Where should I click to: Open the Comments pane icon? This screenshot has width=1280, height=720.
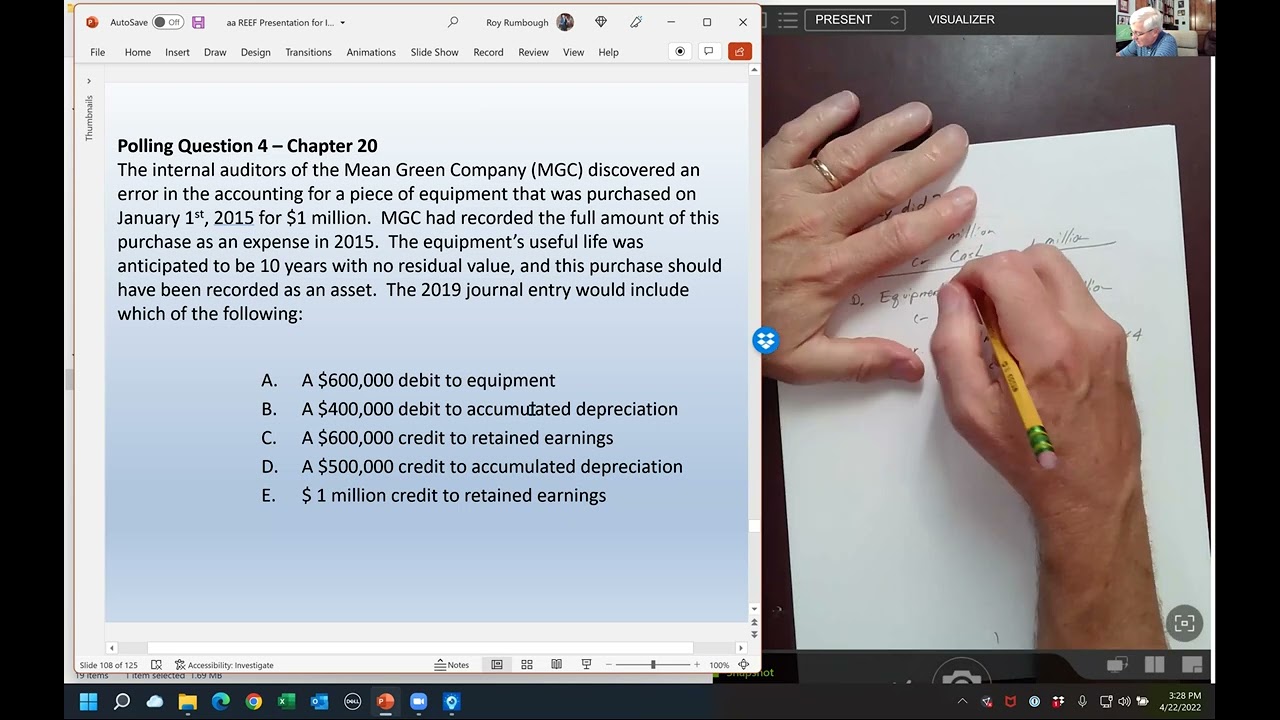point(709,52)
